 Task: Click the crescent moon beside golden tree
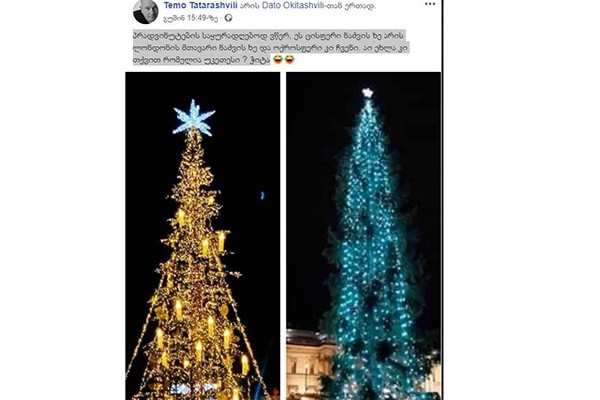[x=262, y=195]
